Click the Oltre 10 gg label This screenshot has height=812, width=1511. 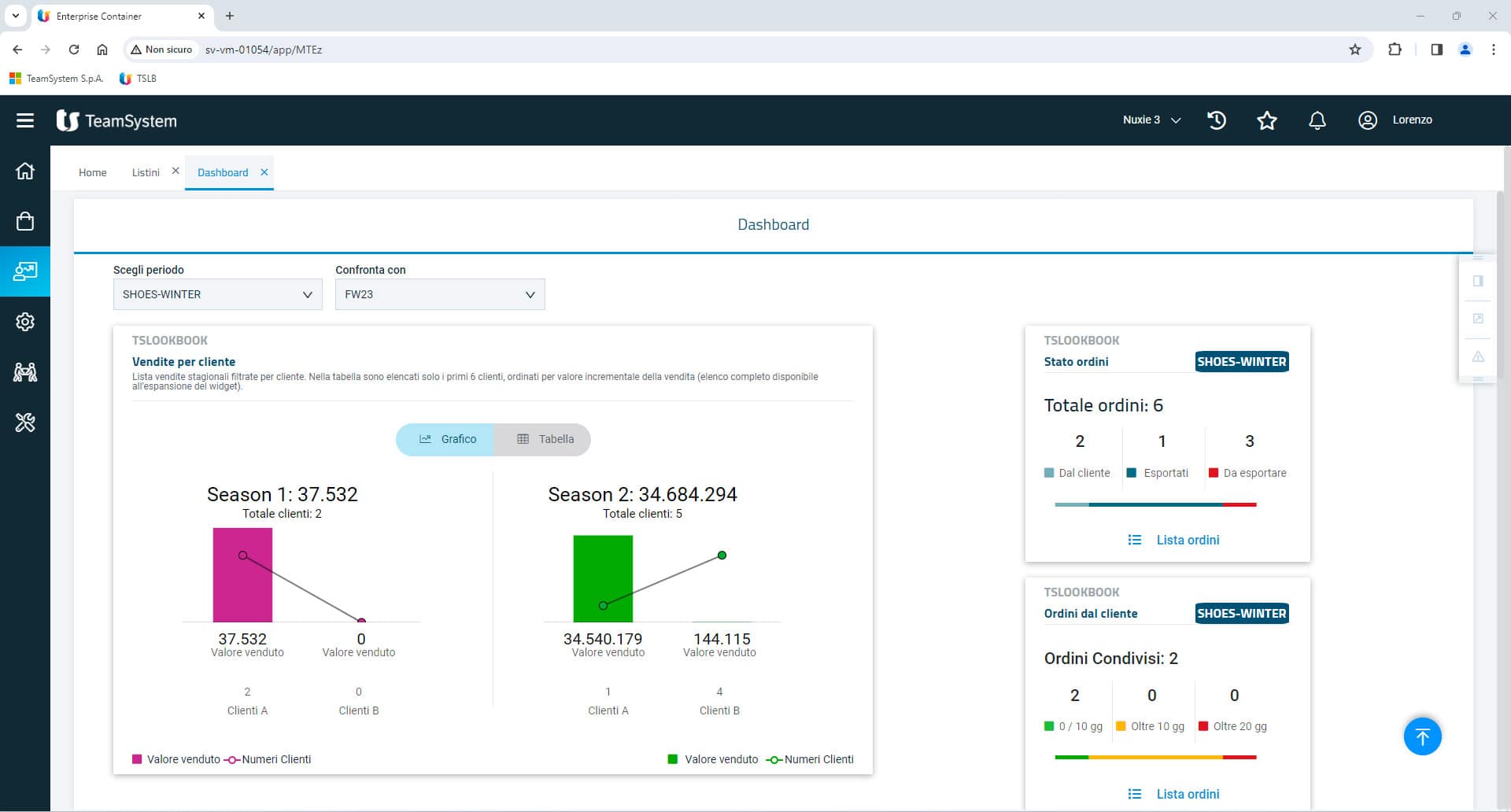(x=1157, y=726)
